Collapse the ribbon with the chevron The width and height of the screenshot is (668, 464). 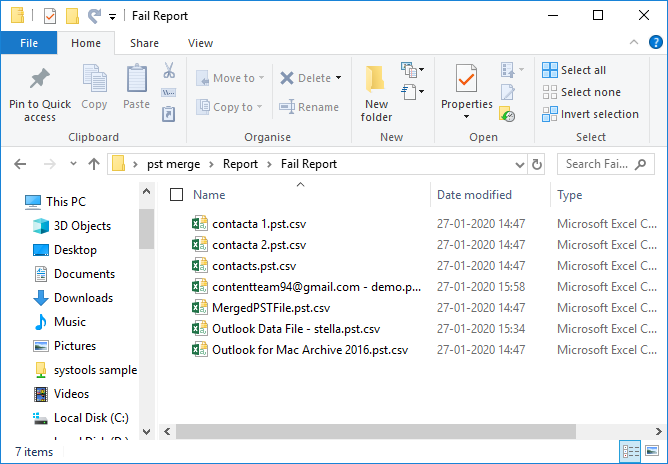point(634,42)
